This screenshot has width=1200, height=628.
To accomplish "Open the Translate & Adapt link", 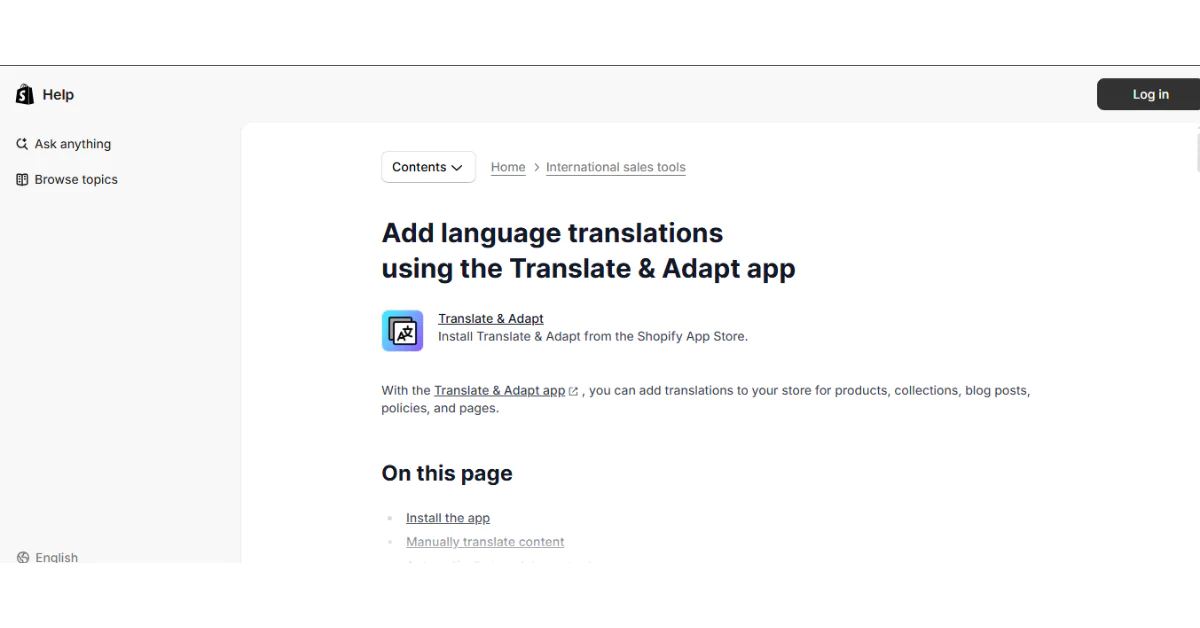I will point(491,318).
